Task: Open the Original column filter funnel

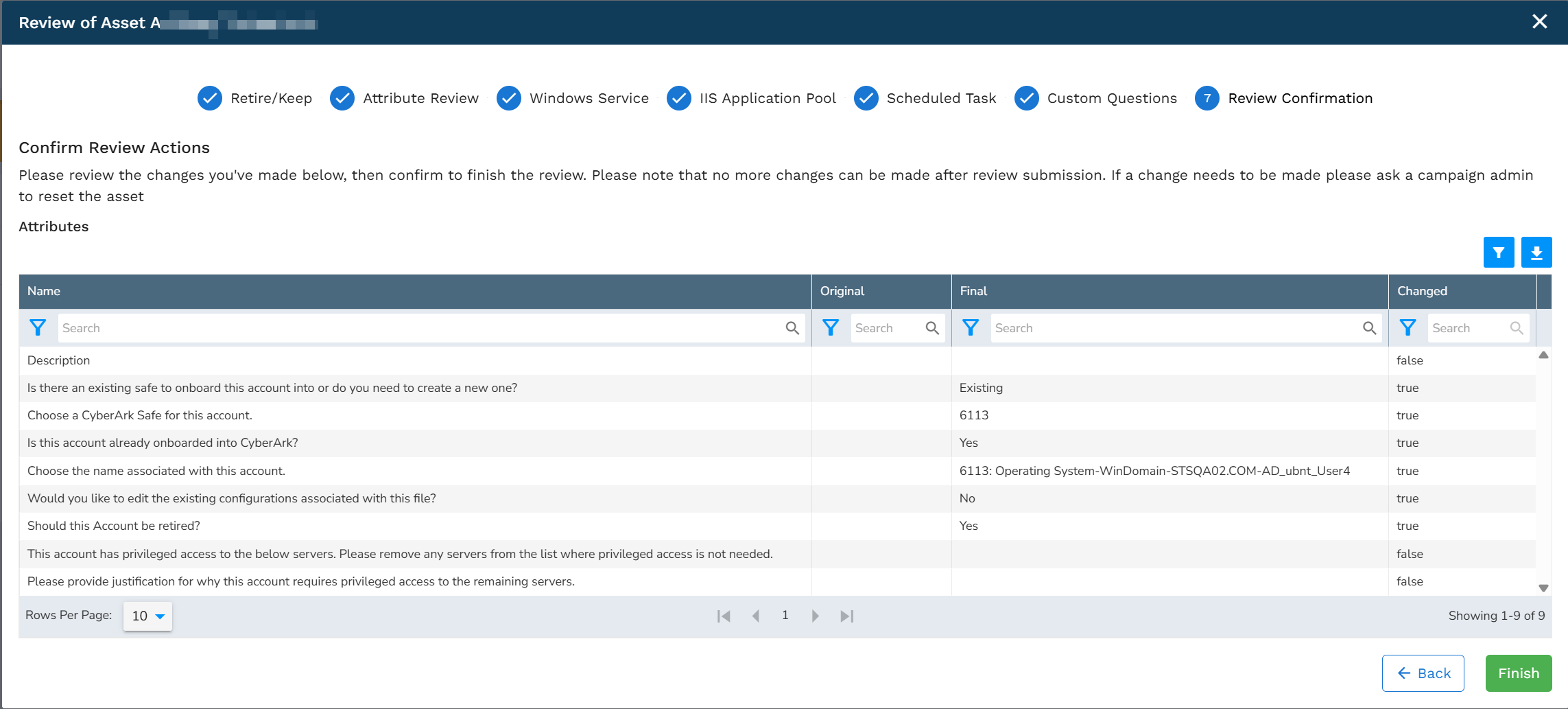Action: click(x=831, y=327)
